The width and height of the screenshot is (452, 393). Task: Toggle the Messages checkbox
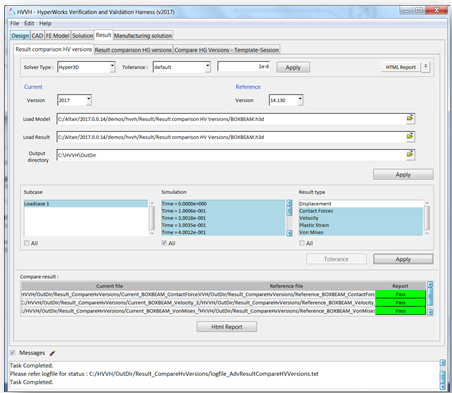pyautogui.click(x=13, y=353)
